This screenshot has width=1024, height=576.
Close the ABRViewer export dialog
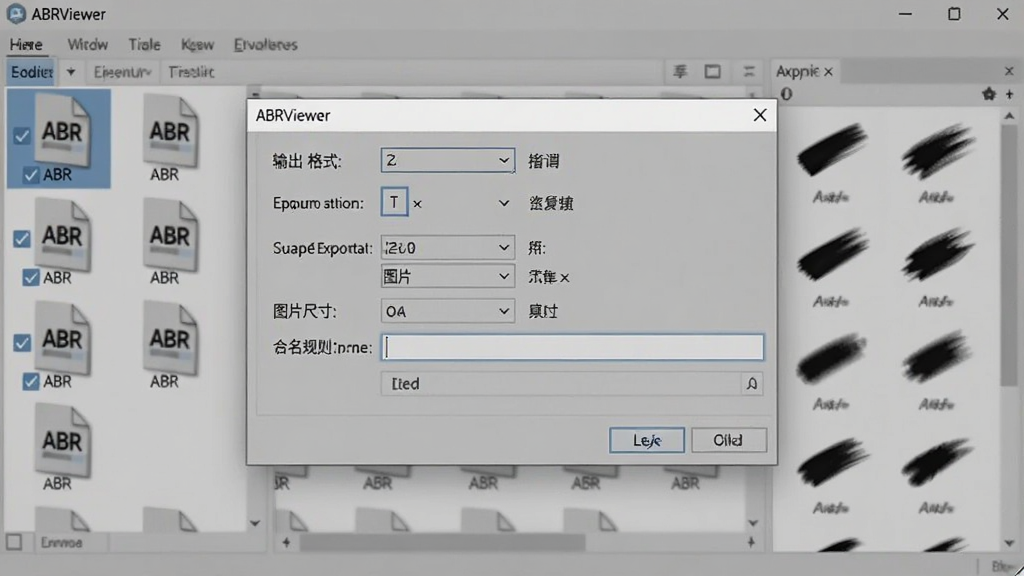click(x=760, y=116)
